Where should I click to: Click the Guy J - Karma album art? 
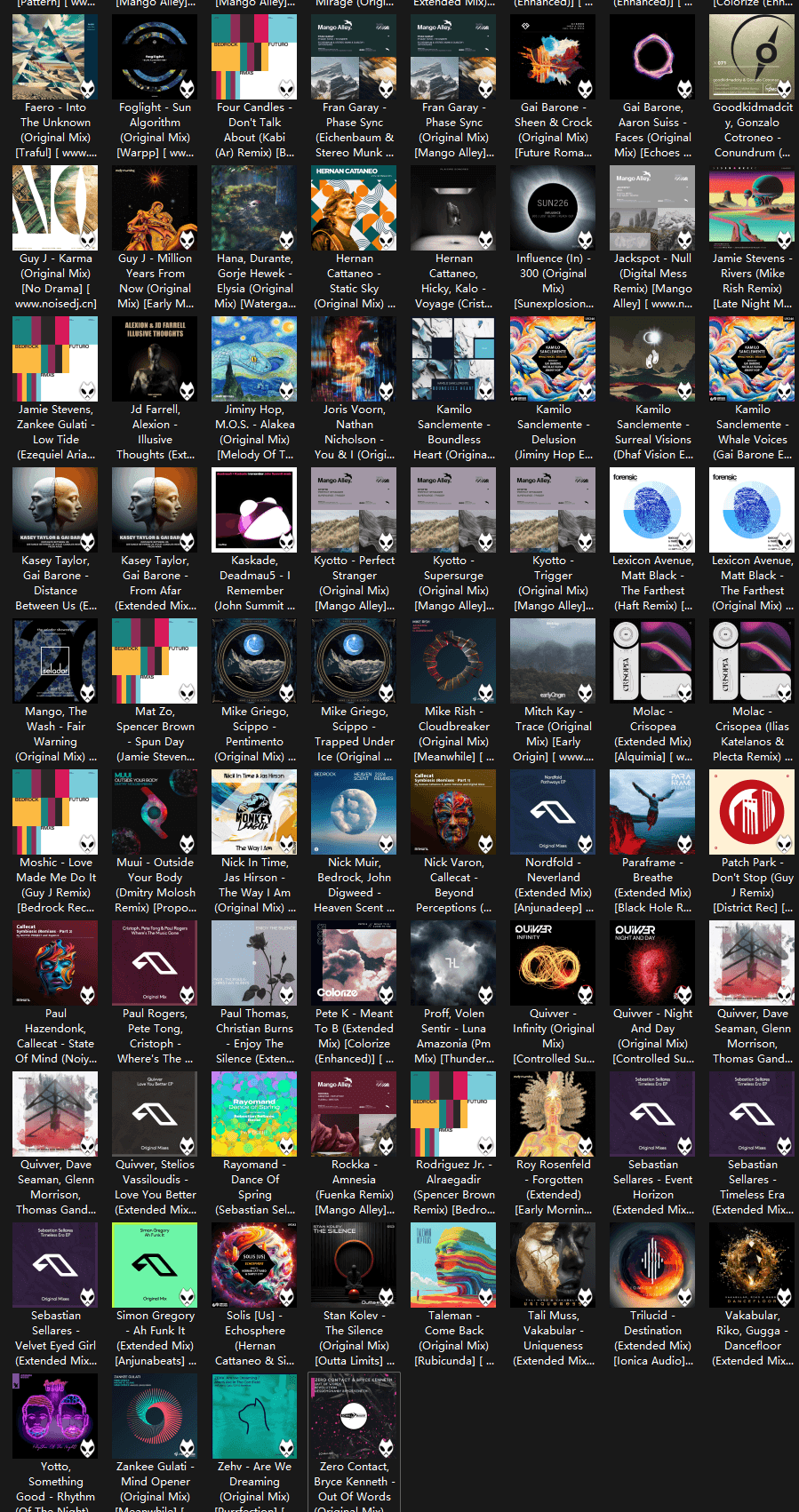55,208
